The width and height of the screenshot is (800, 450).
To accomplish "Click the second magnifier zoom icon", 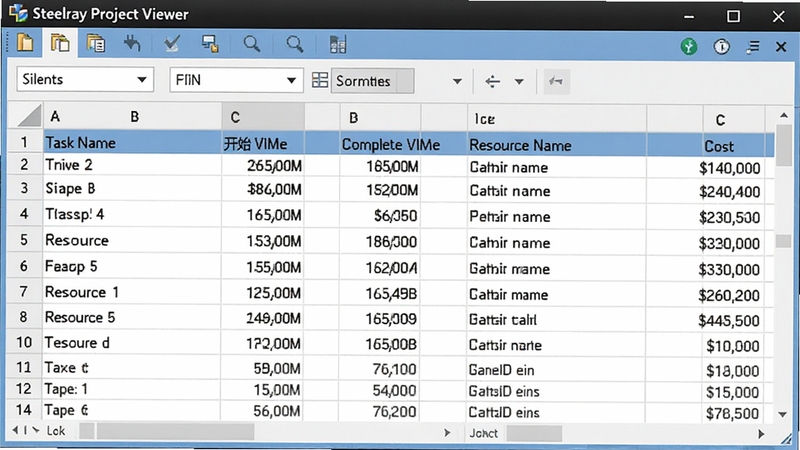I will click(294, 44).
